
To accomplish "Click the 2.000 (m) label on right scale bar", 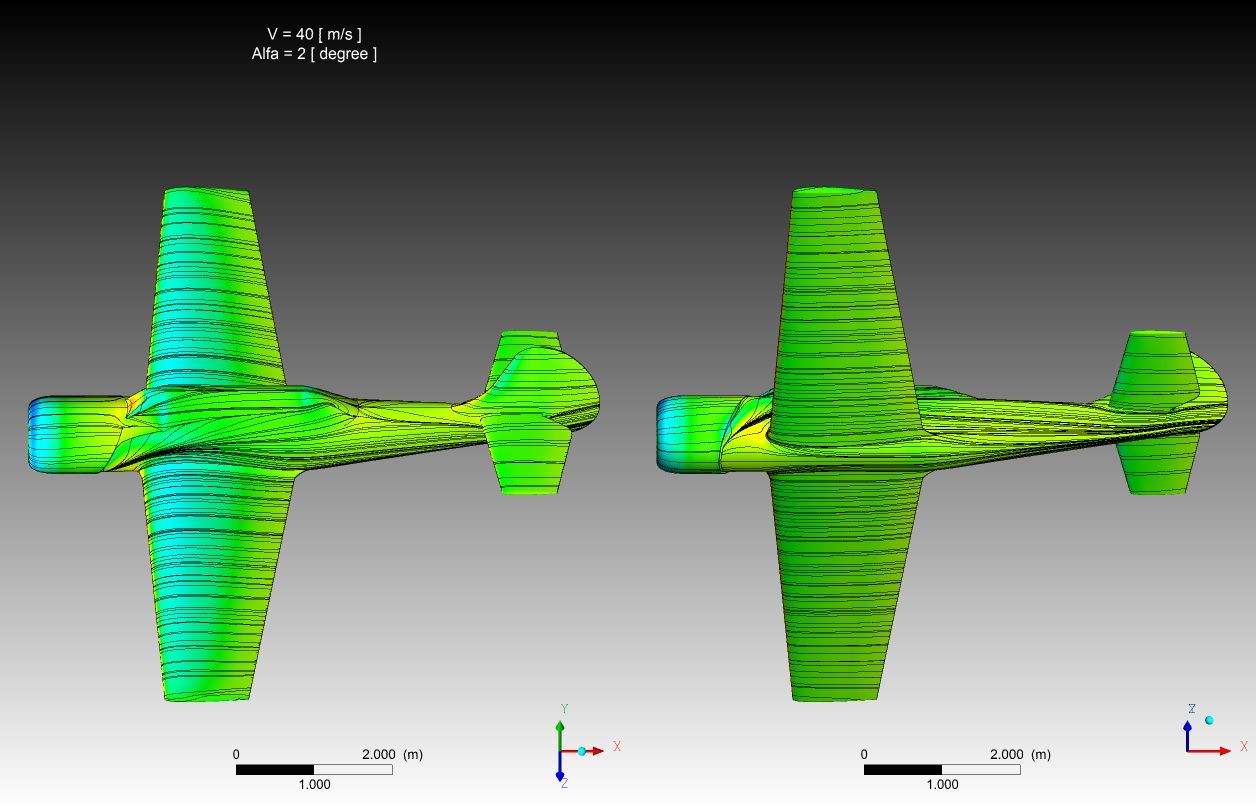I will [1020, 755].
